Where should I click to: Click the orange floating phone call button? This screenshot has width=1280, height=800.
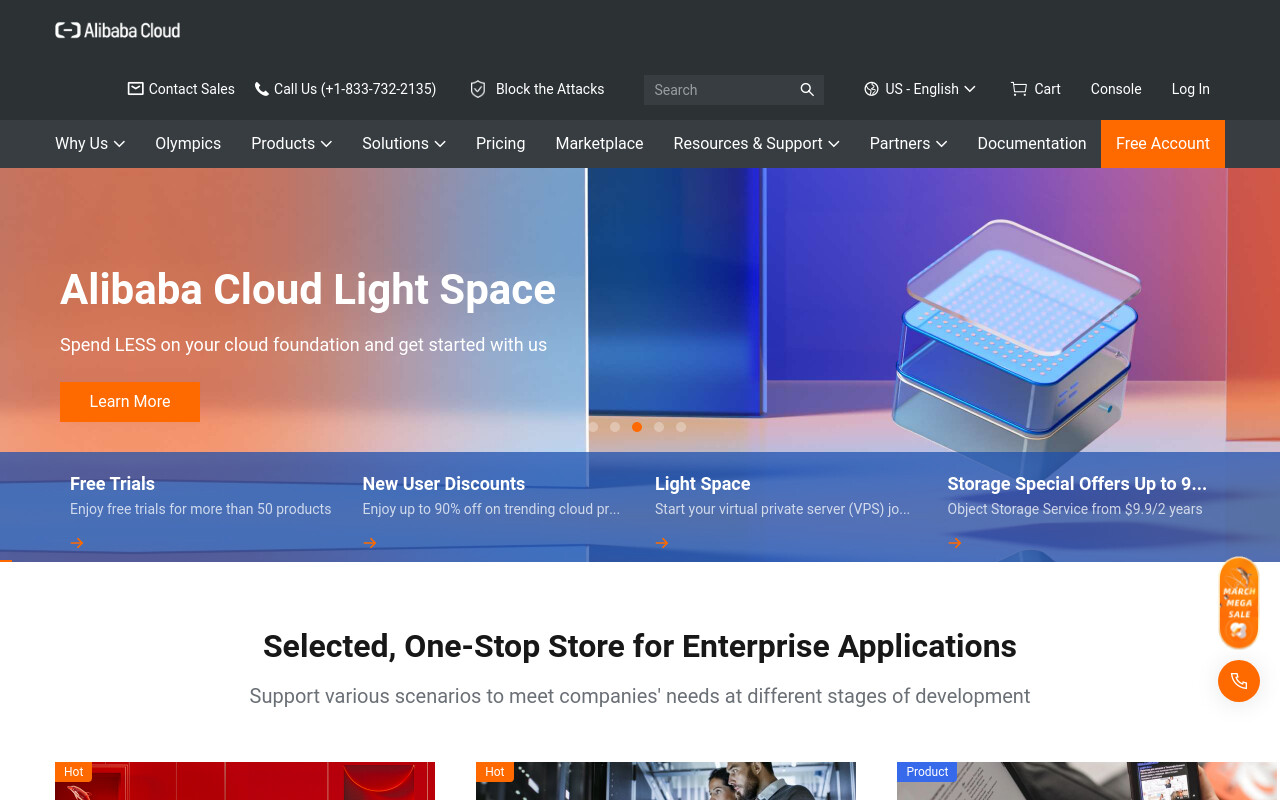[x=1239, y=681]
